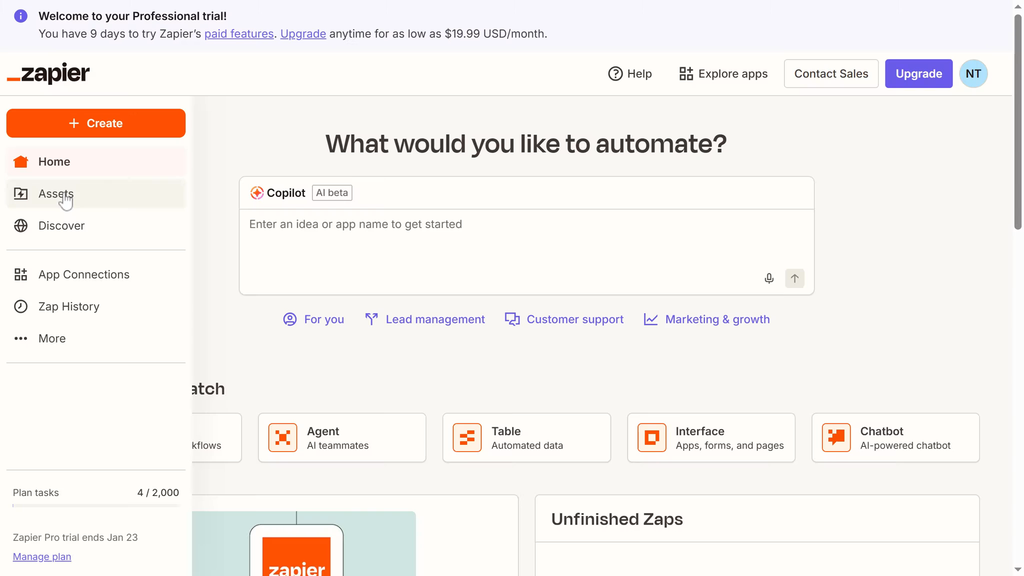The height and width of the screenshot is (576, 1024).
Task: Open Explore apps grid icon
Action: click(686, 74)
